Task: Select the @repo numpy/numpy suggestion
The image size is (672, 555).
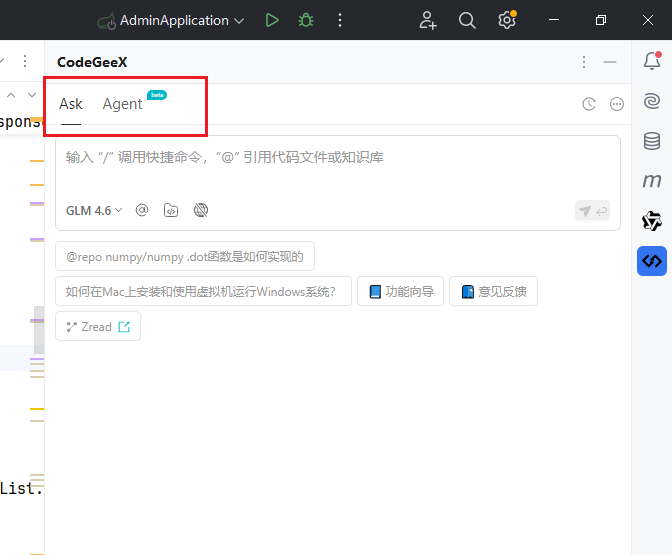Action: pyautogui.click(x=185, y=256)
